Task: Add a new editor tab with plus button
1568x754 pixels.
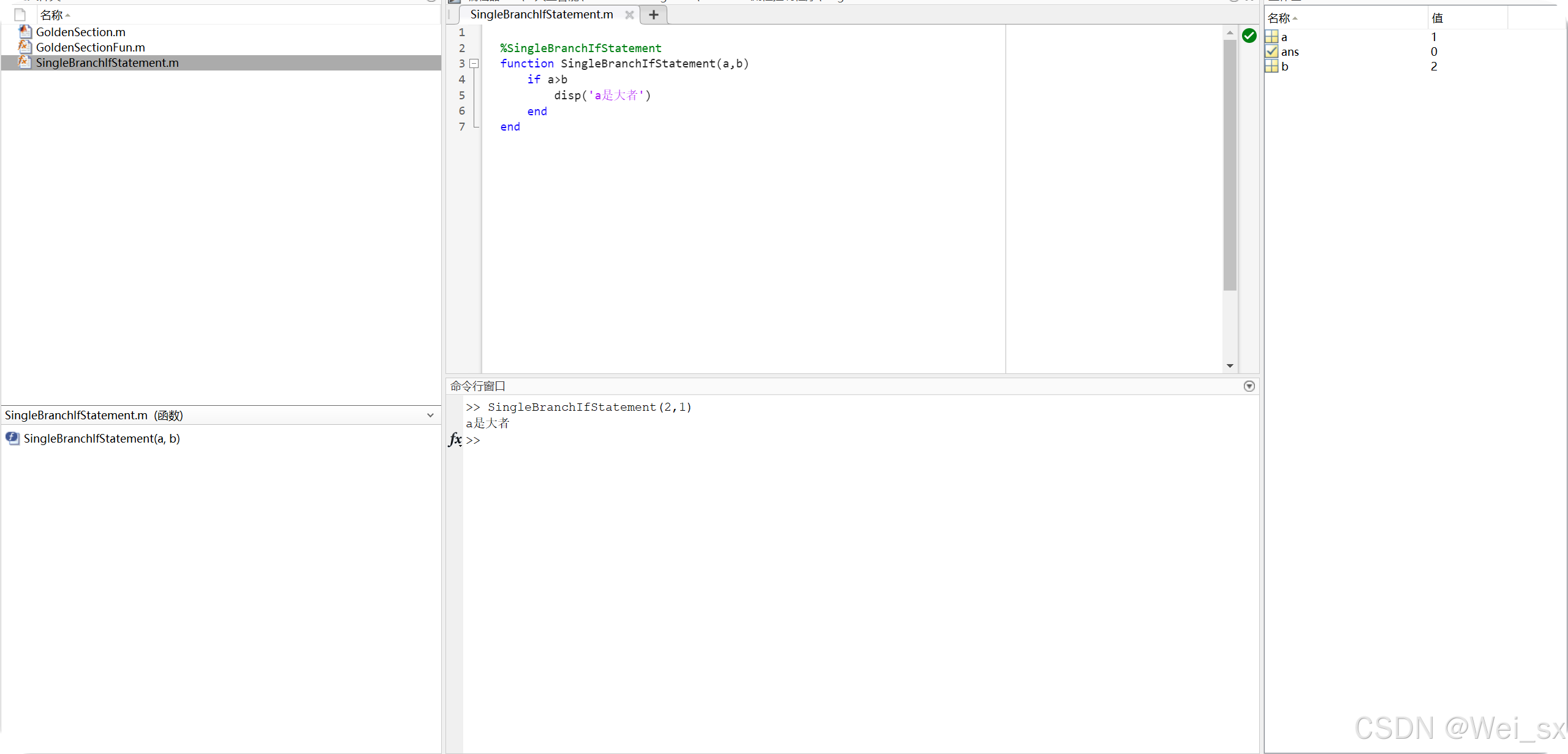Action: tap(653, 15)
